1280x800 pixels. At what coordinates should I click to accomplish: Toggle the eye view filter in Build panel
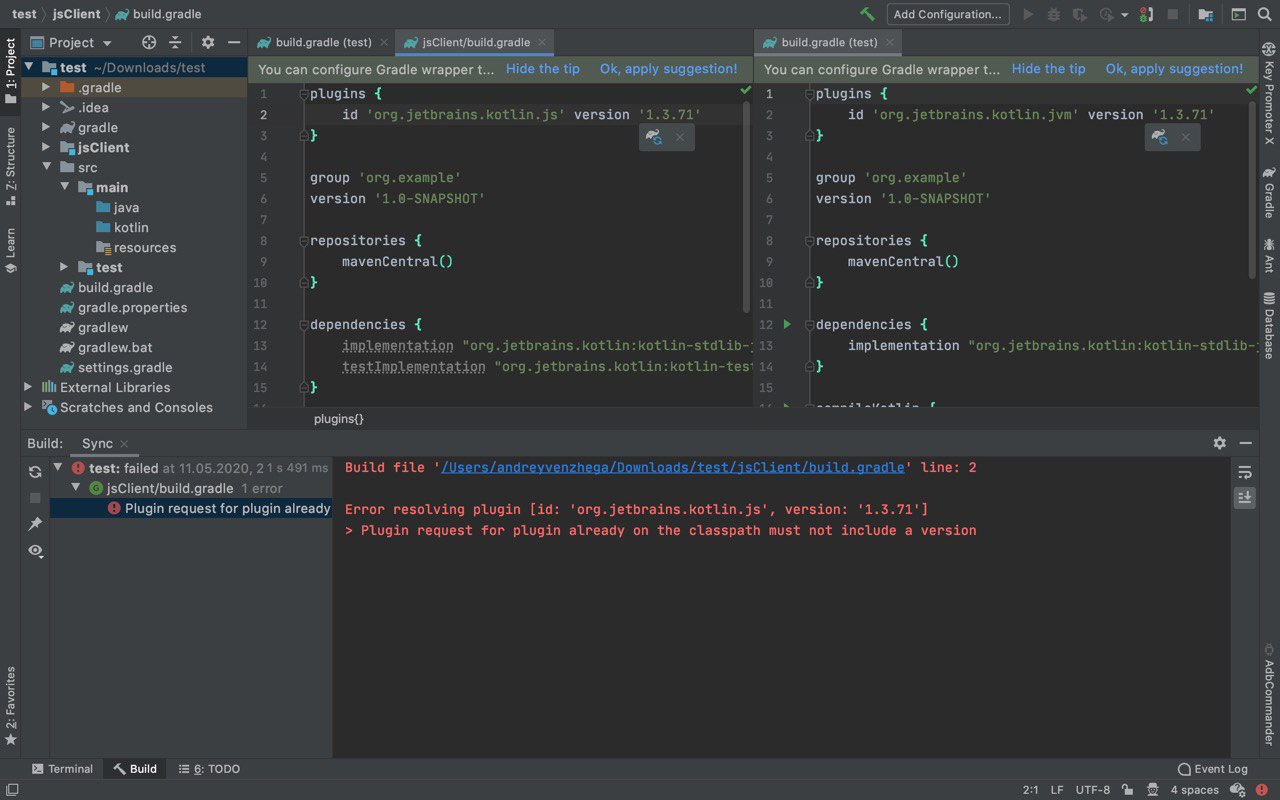[35, 550]
